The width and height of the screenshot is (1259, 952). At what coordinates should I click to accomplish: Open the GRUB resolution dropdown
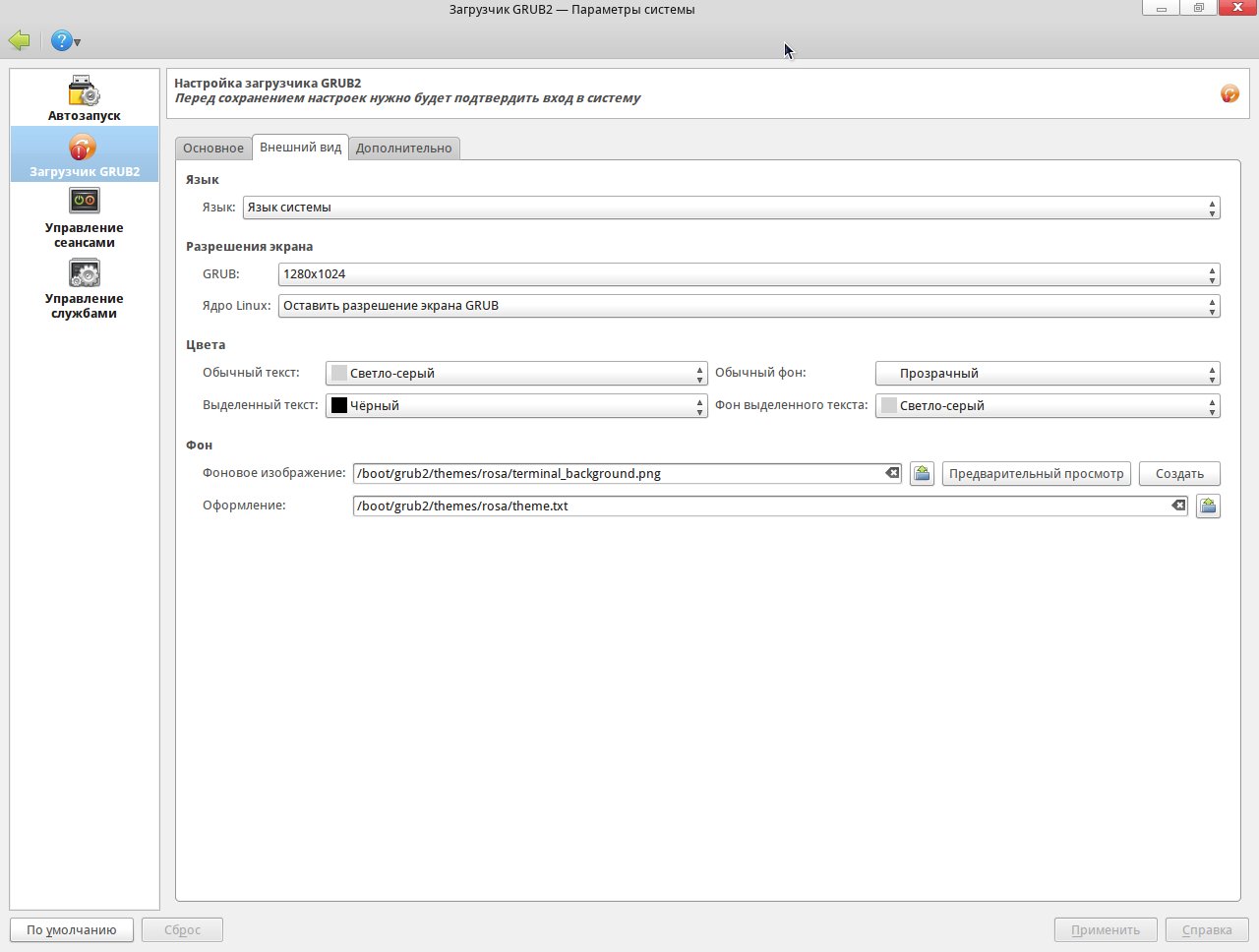point(748,274)
